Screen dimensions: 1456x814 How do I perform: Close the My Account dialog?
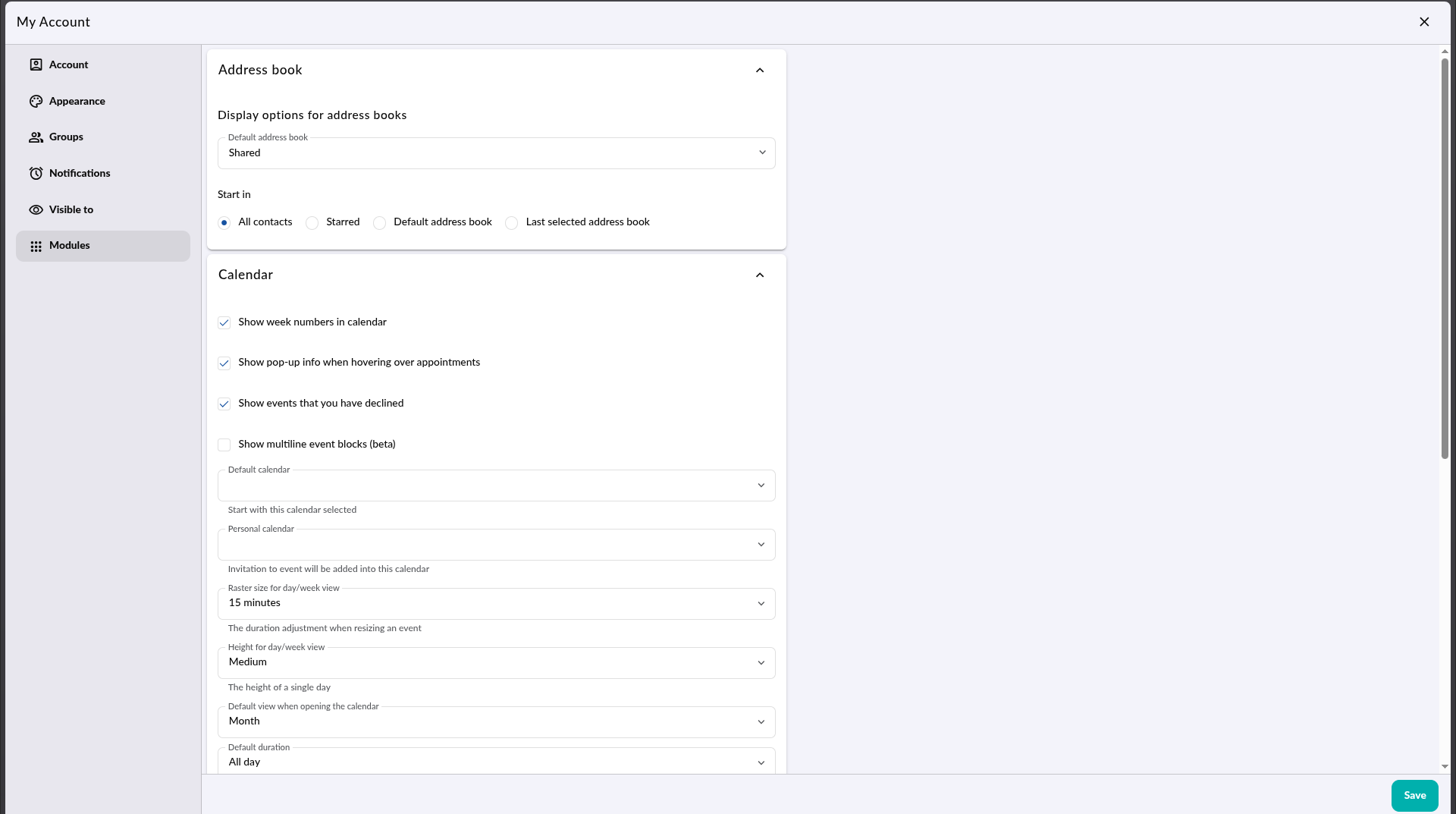pos(1424,22)
